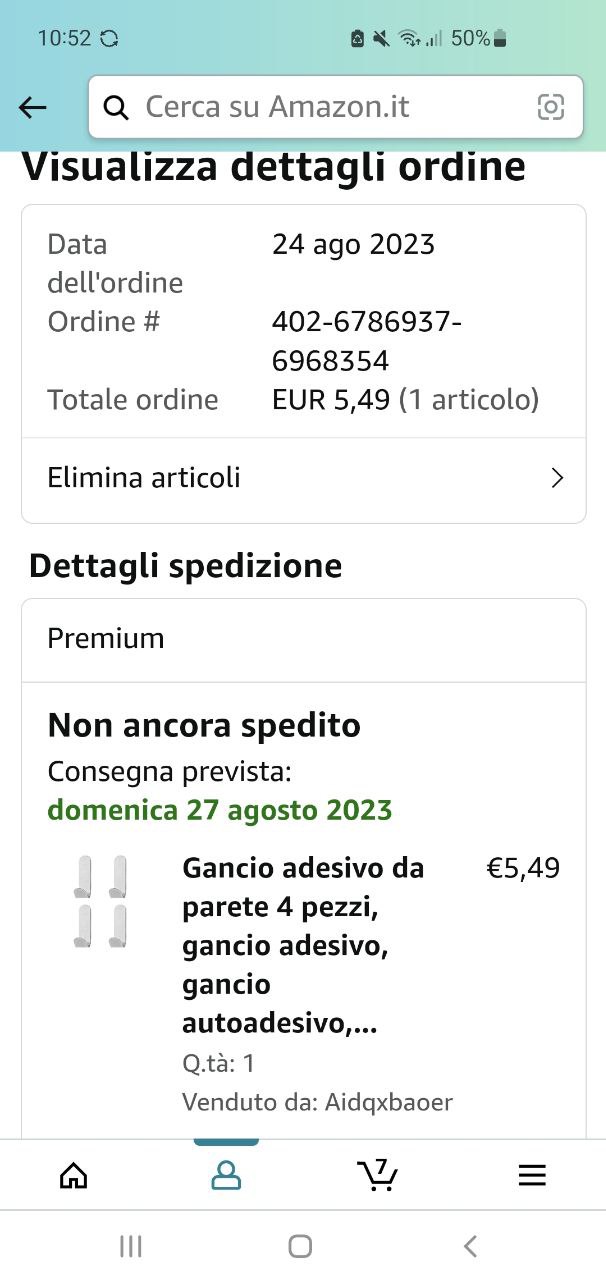Viewport: 606px width, 1280px height.
Task: Expand the Elimina articoli chevron
Action: coord(558,478)
